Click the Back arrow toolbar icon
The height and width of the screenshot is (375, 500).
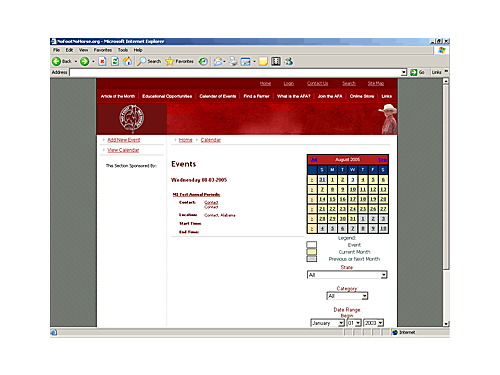coord(56,61)
